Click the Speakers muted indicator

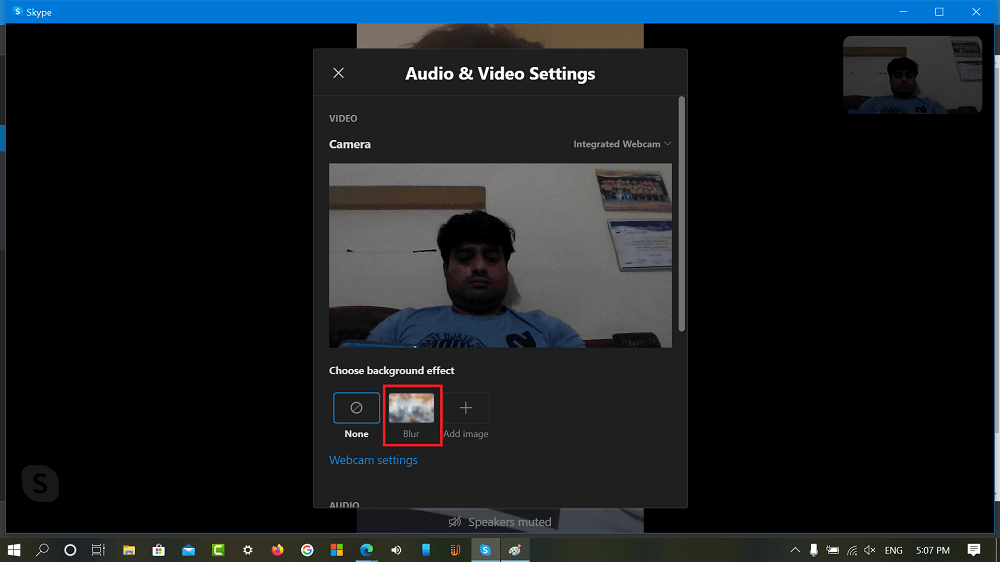point(500,522)
